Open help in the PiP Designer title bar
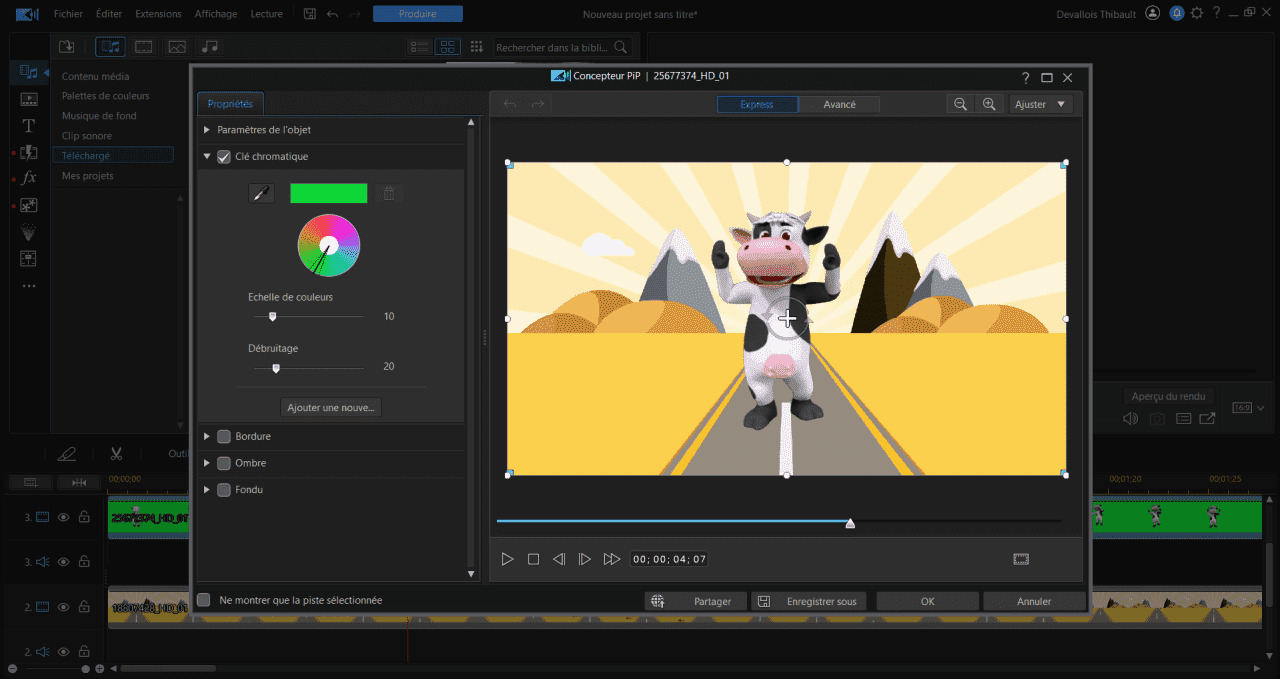The width and height of the screenshot is (1280, 679). point(1025,77)
